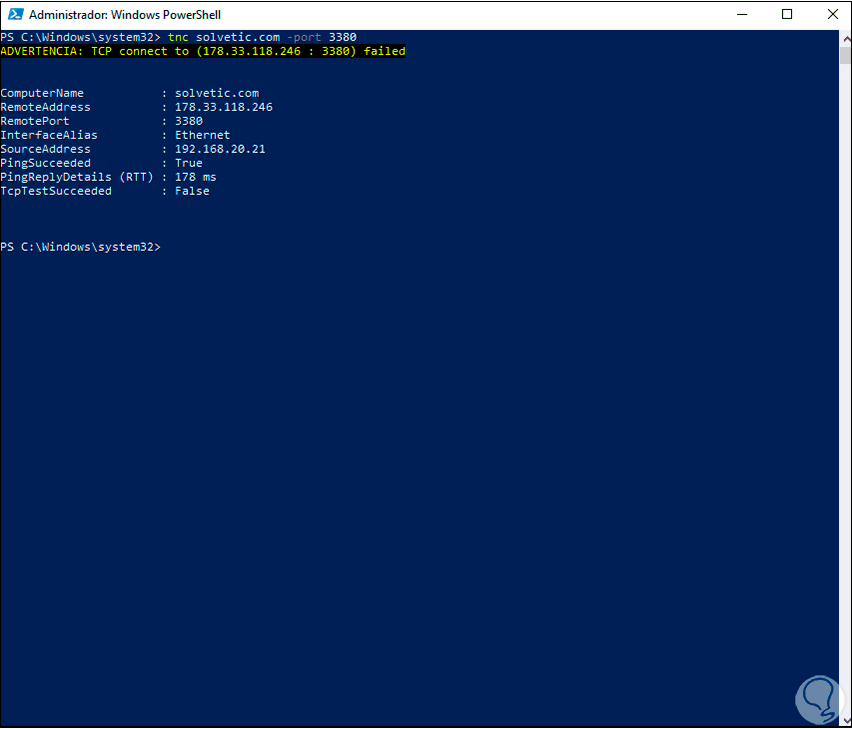852x729 pixels.
Task: Click the 'TcpTestSucceeded' label
Action: pos(56,191)
